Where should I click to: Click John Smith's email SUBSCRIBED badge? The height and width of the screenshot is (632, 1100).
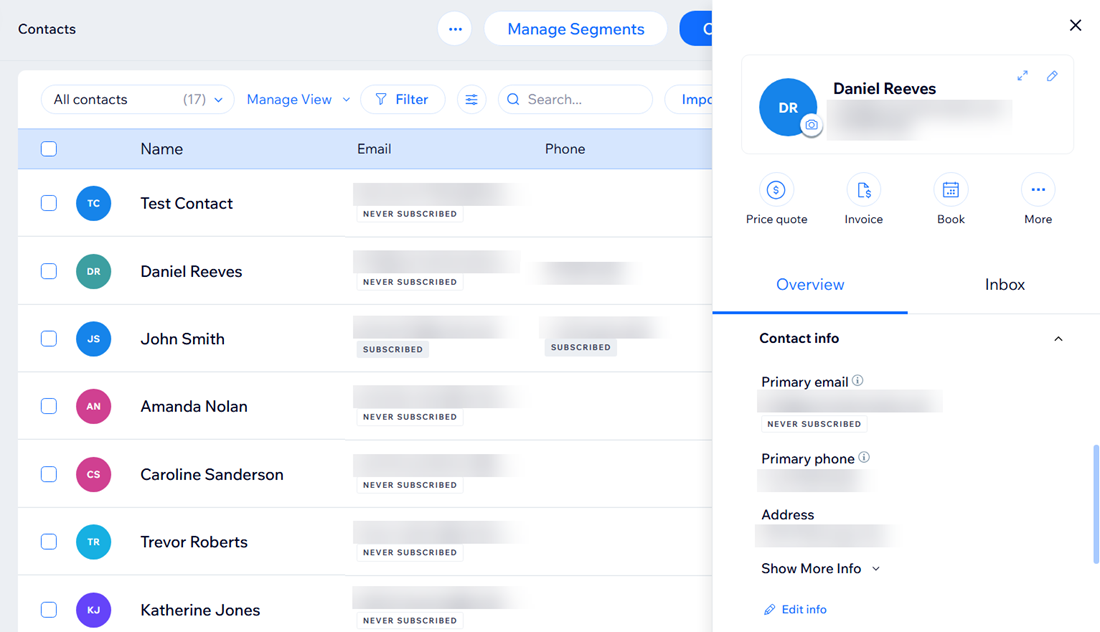click(393, 349)
